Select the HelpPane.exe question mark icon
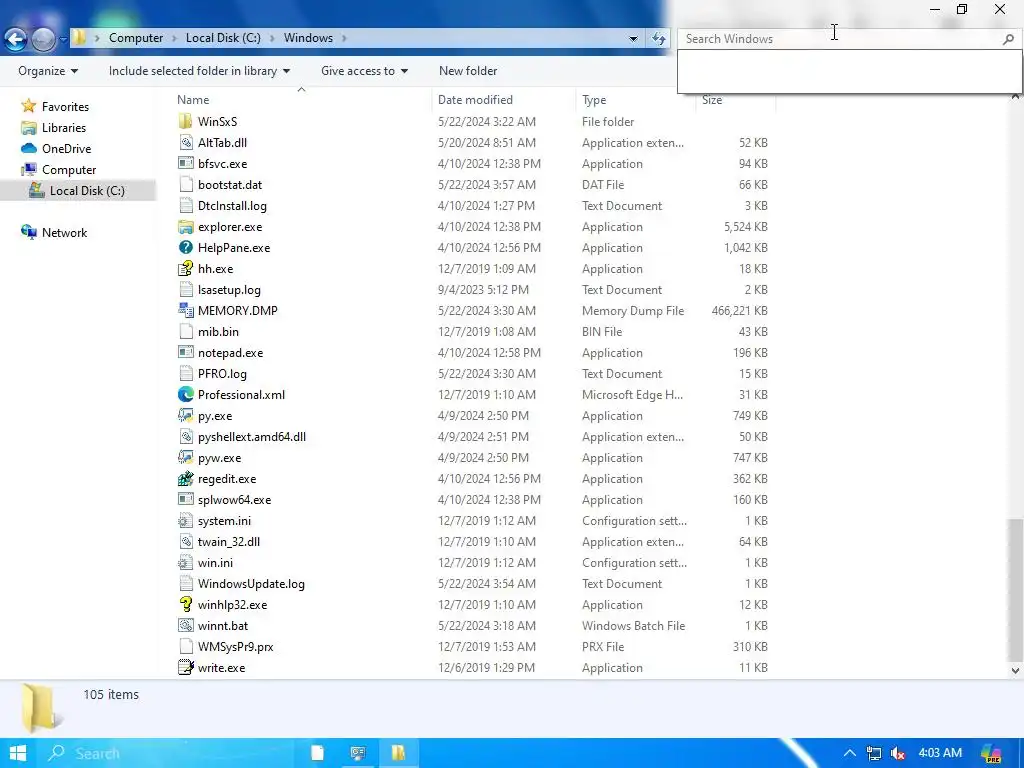The height and width of the screenshot is (768, 1024). [x=185, y=248]
